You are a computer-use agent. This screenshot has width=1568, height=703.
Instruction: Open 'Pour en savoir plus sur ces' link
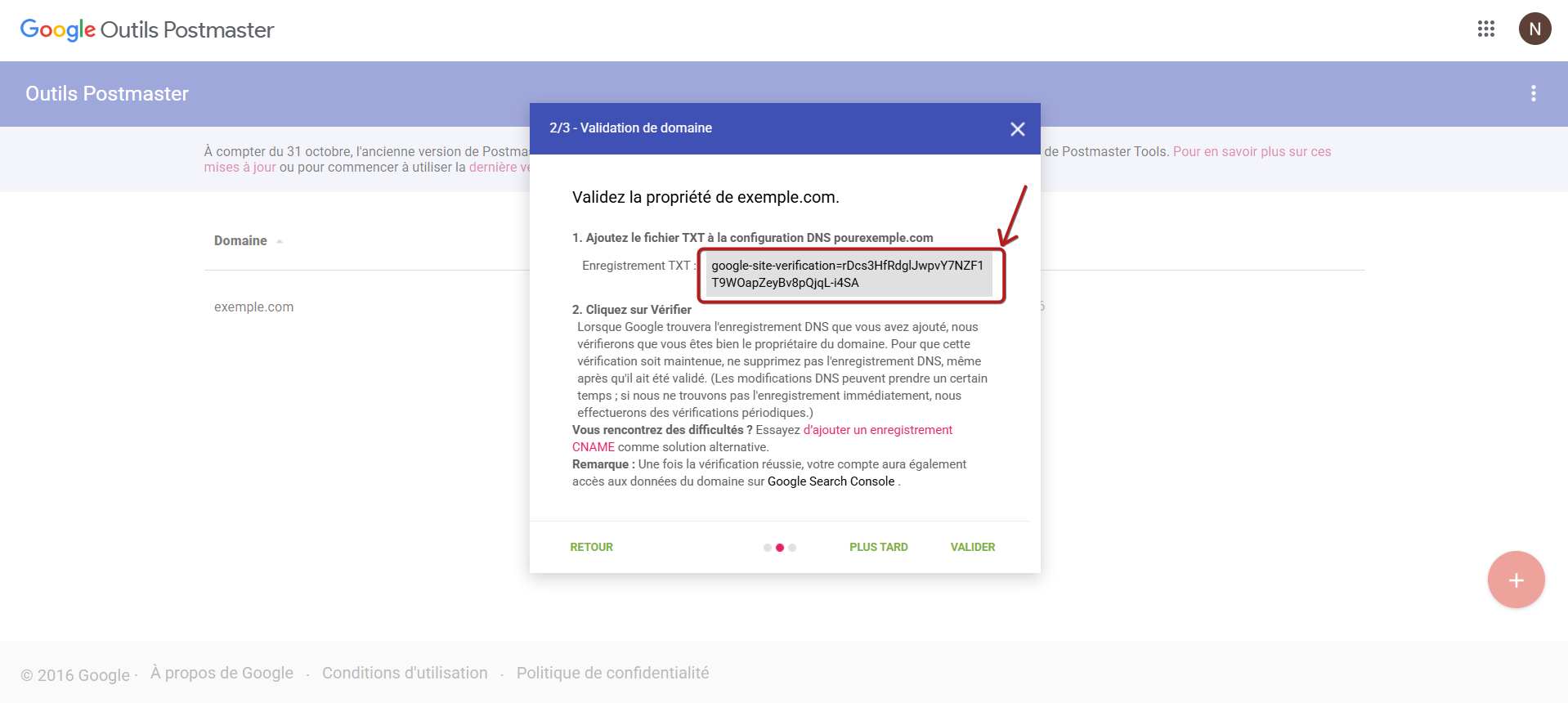1252,152
